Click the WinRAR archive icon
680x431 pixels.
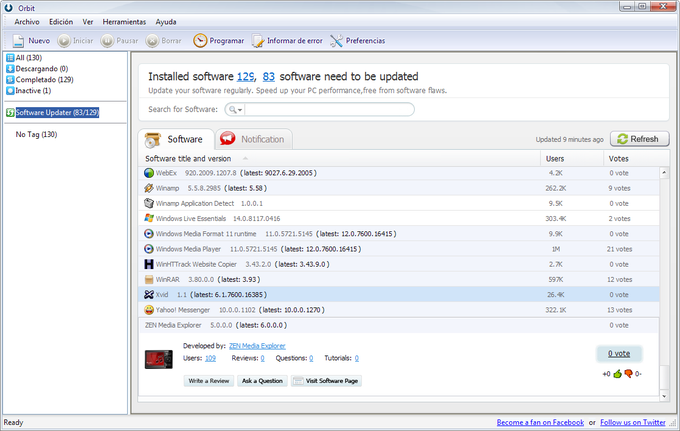[149, 279]
